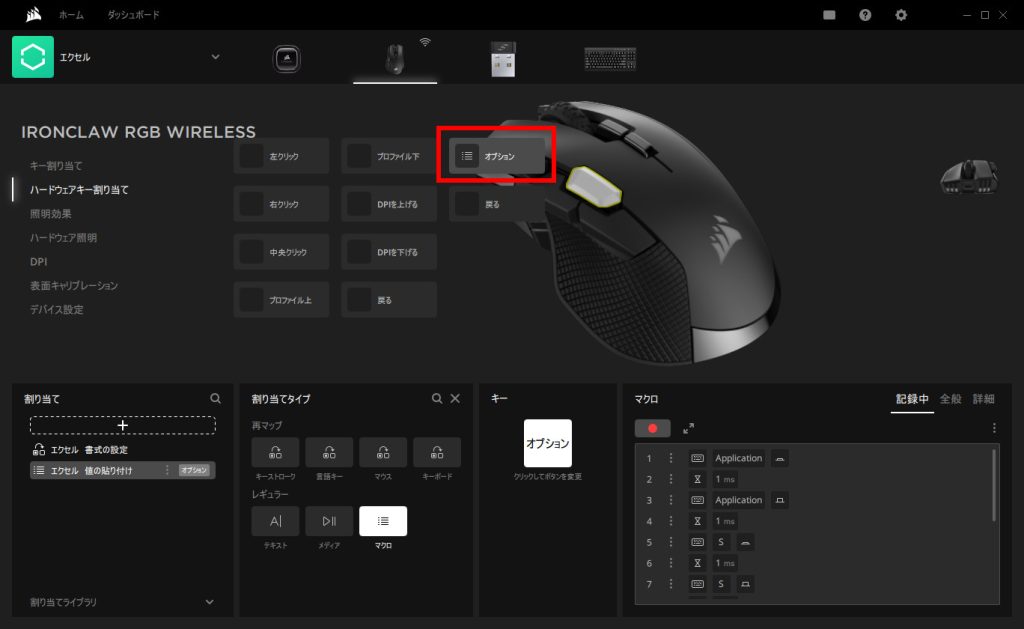The image size is (1024, 629).
Task: Open the three-dot menu for macro step 1
Action: click(671, 459)
